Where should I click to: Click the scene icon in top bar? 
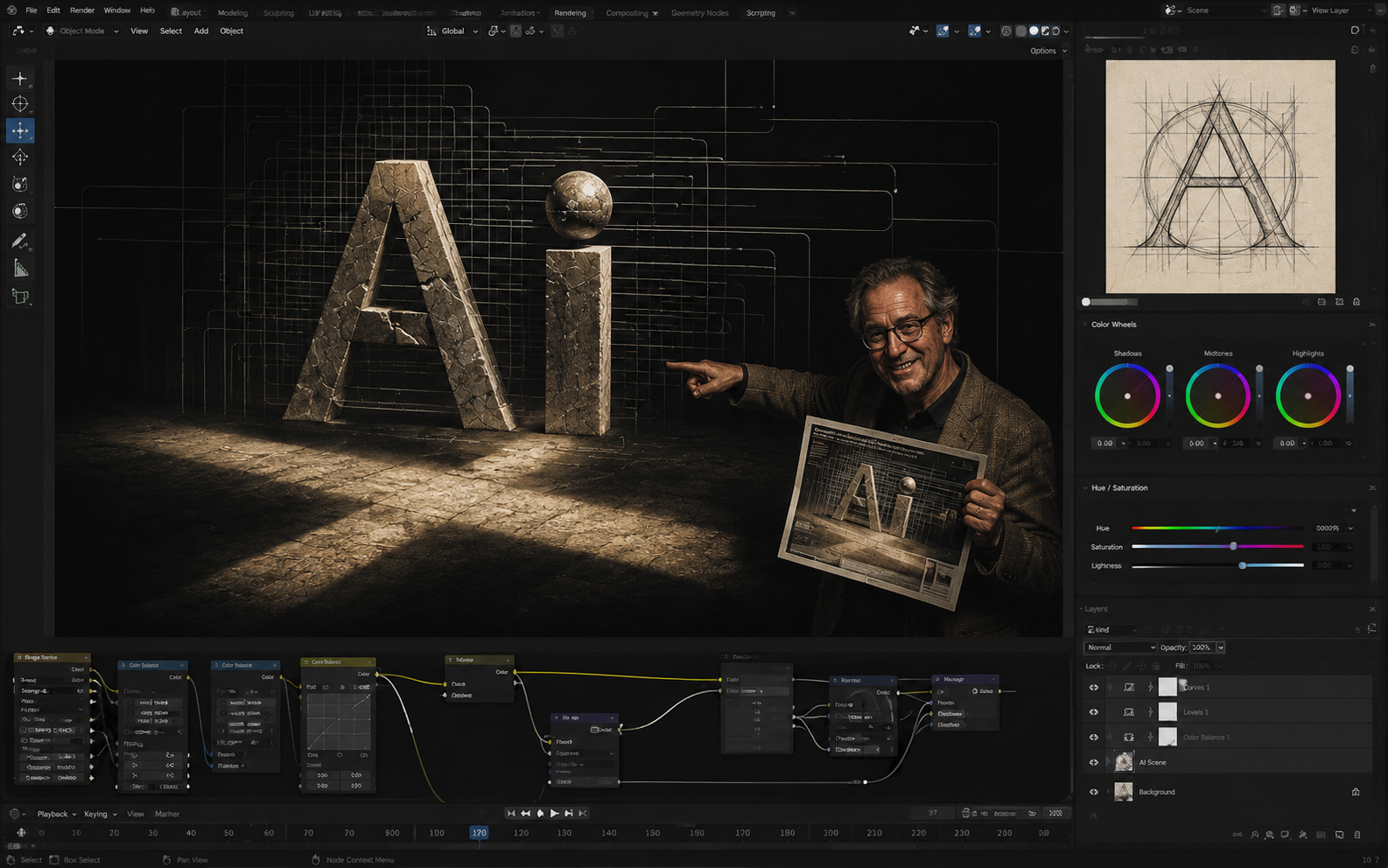(x=1171, y=10)
